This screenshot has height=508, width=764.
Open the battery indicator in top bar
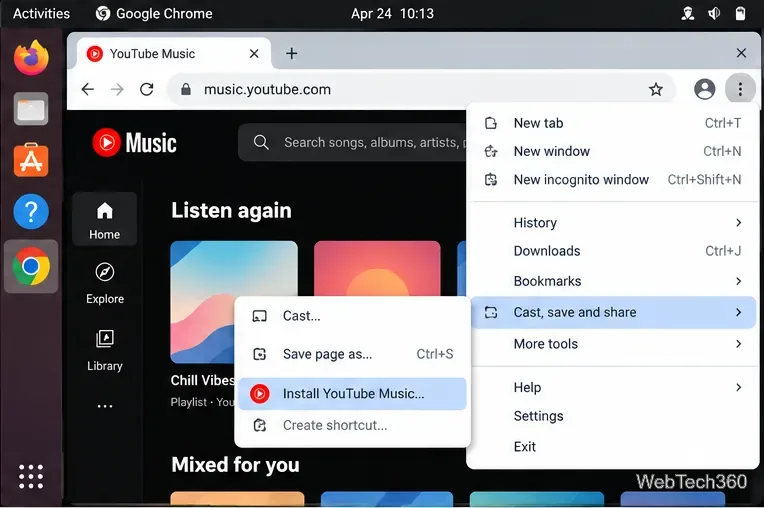(740, 13)
